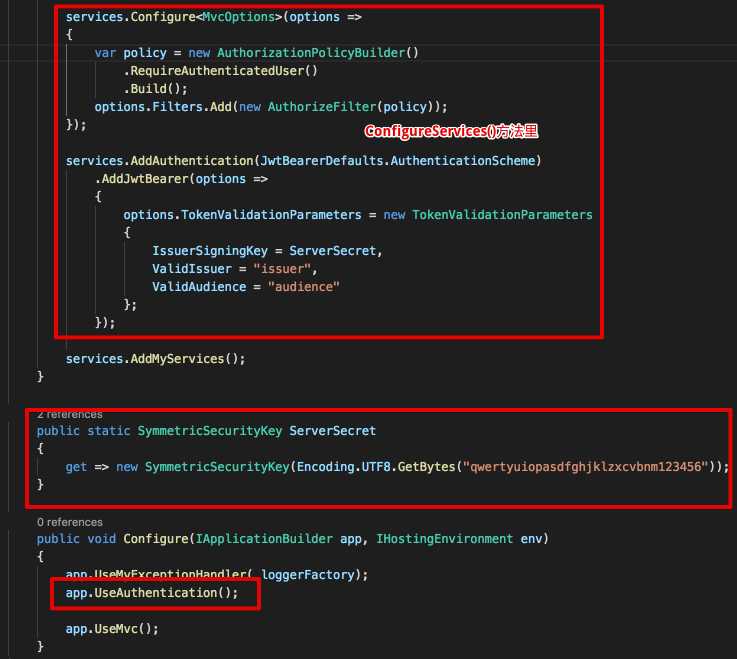Click 'AuthorizationPolicyBuilder()' in the policy line
Screen dimensions: 737x659
click(317, 53)
